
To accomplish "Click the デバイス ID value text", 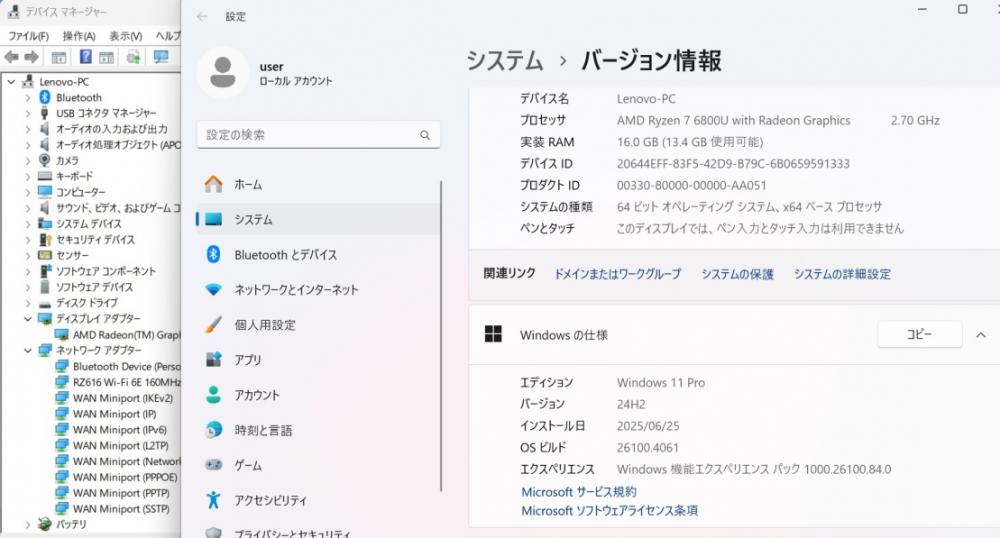I will (x=733, y=164).
